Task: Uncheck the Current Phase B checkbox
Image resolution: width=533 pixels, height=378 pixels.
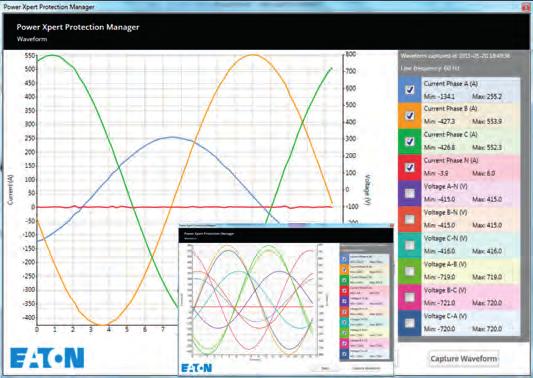Action: (410, 116)
